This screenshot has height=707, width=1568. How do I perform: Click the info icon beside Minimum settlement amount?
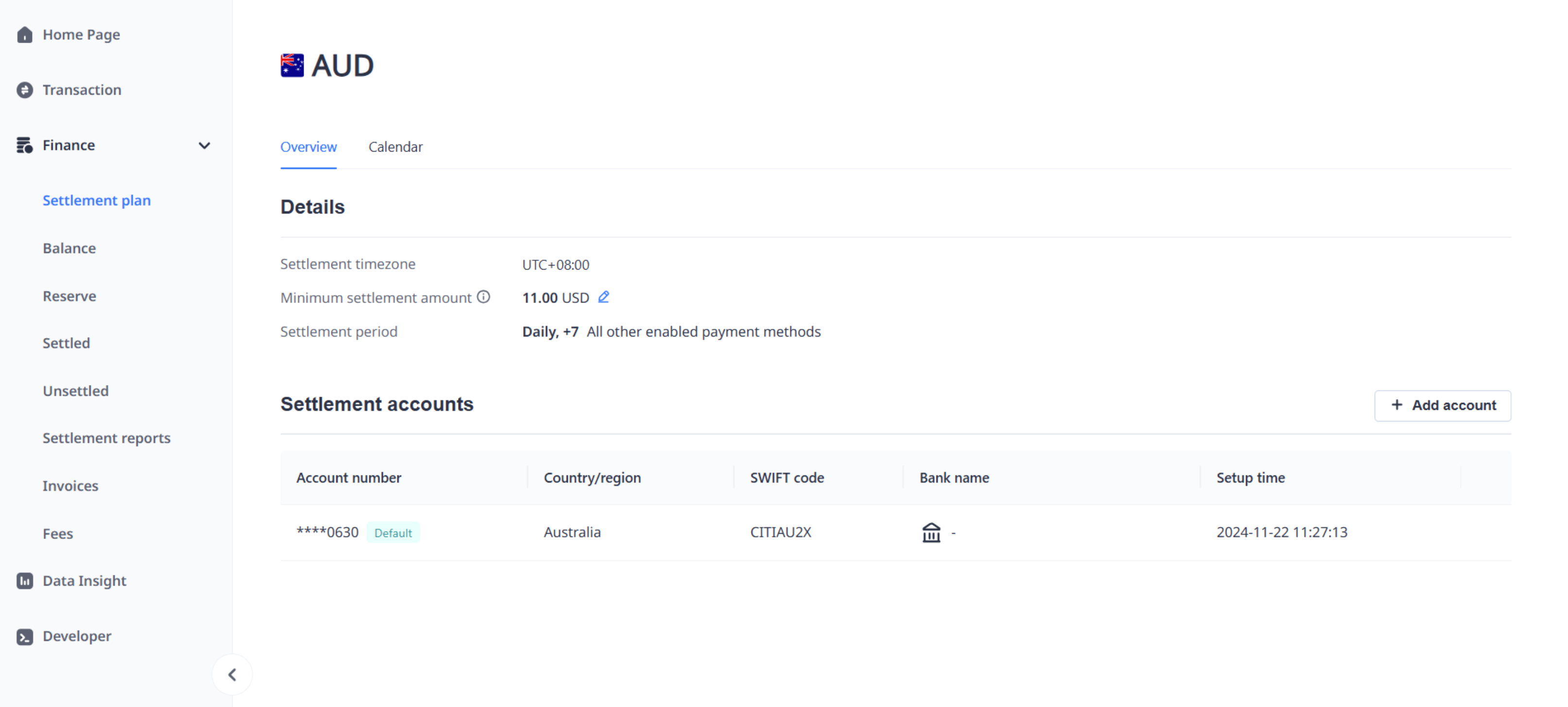coord(483,297)
